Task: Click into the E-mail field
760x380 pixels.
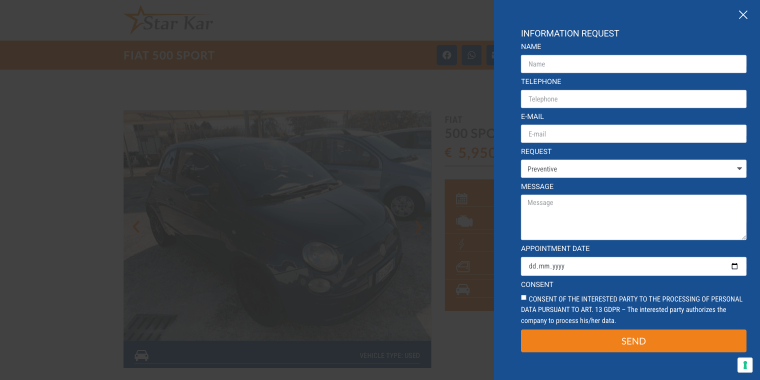Action: click(x=633, y=134)
